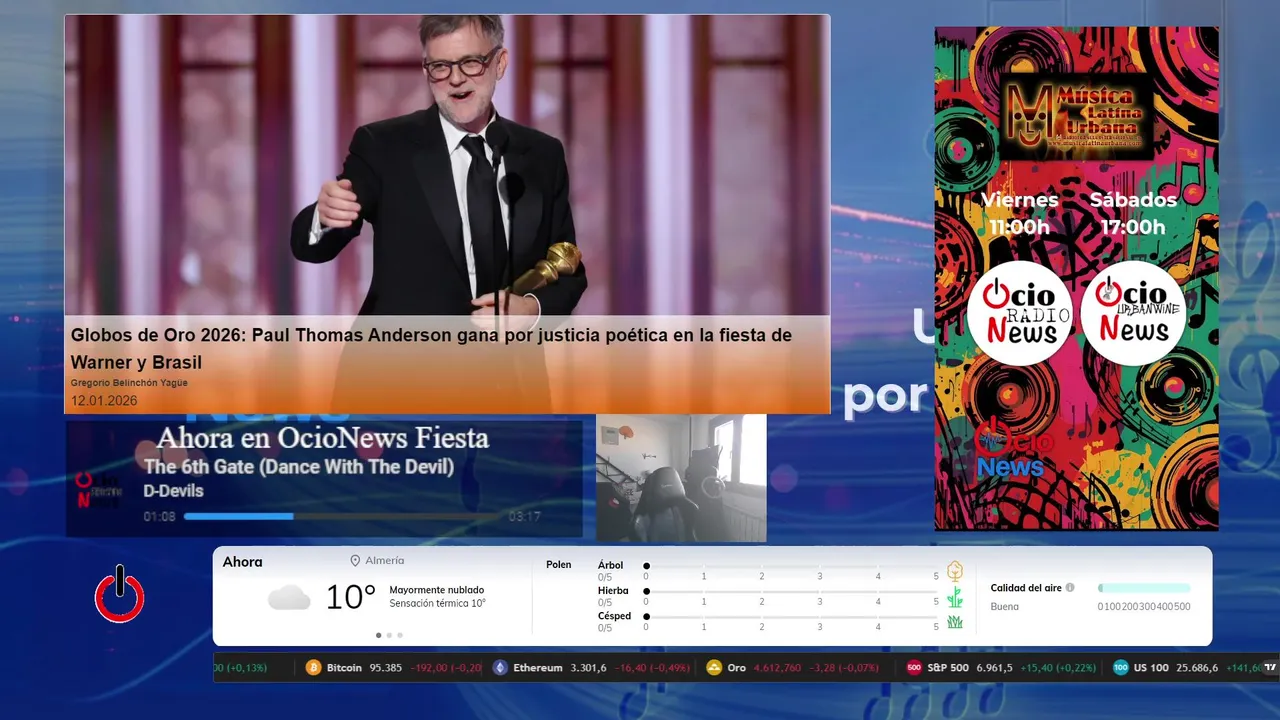Select the second weather carousel dot
Screen dimensions: 1280x720
pos(389,635)
